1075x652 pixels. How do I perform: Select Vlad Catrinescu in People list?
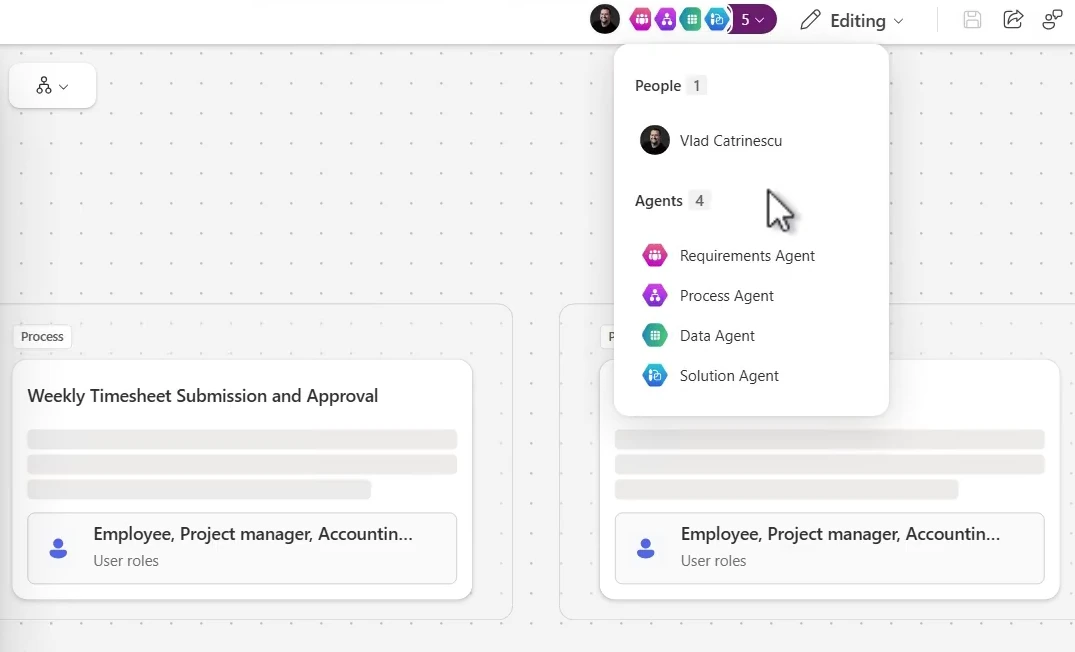(751, 141)
